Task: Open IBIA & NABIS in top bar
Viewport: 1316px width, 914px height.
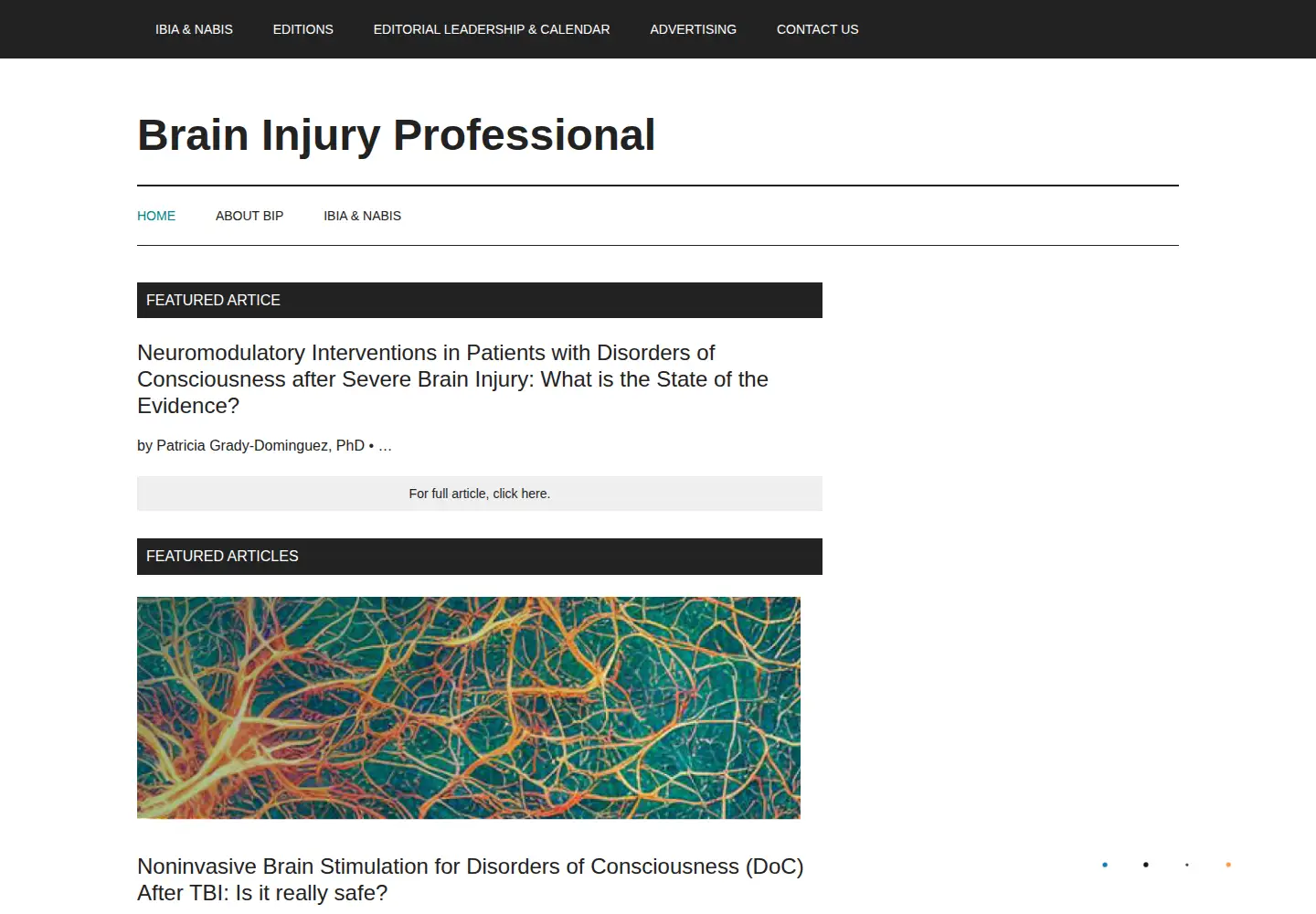Action: [x=194, y=29]
